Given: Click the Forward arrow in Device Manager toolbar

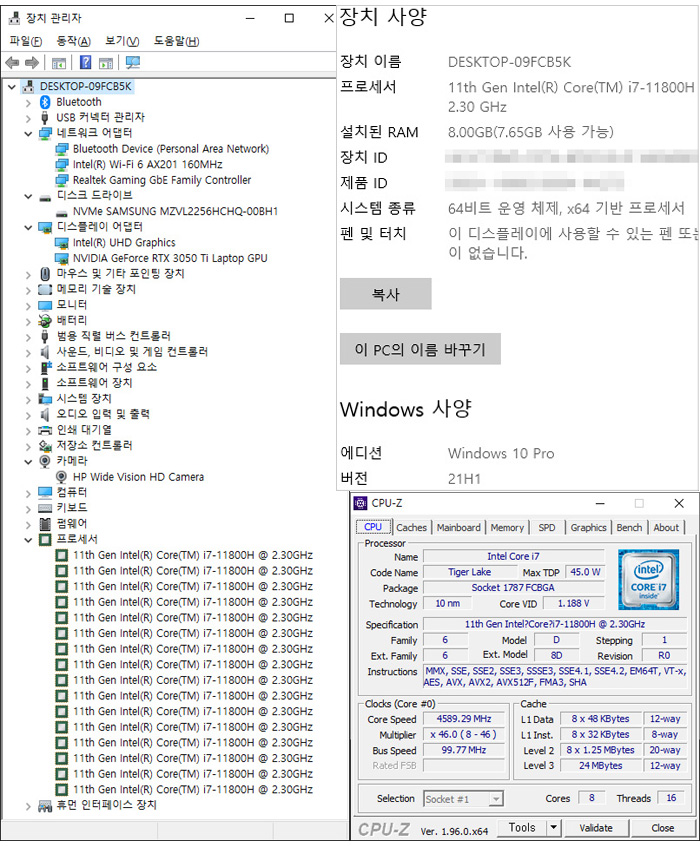Looking at the screenshot, I should click(x=32, y=63).
